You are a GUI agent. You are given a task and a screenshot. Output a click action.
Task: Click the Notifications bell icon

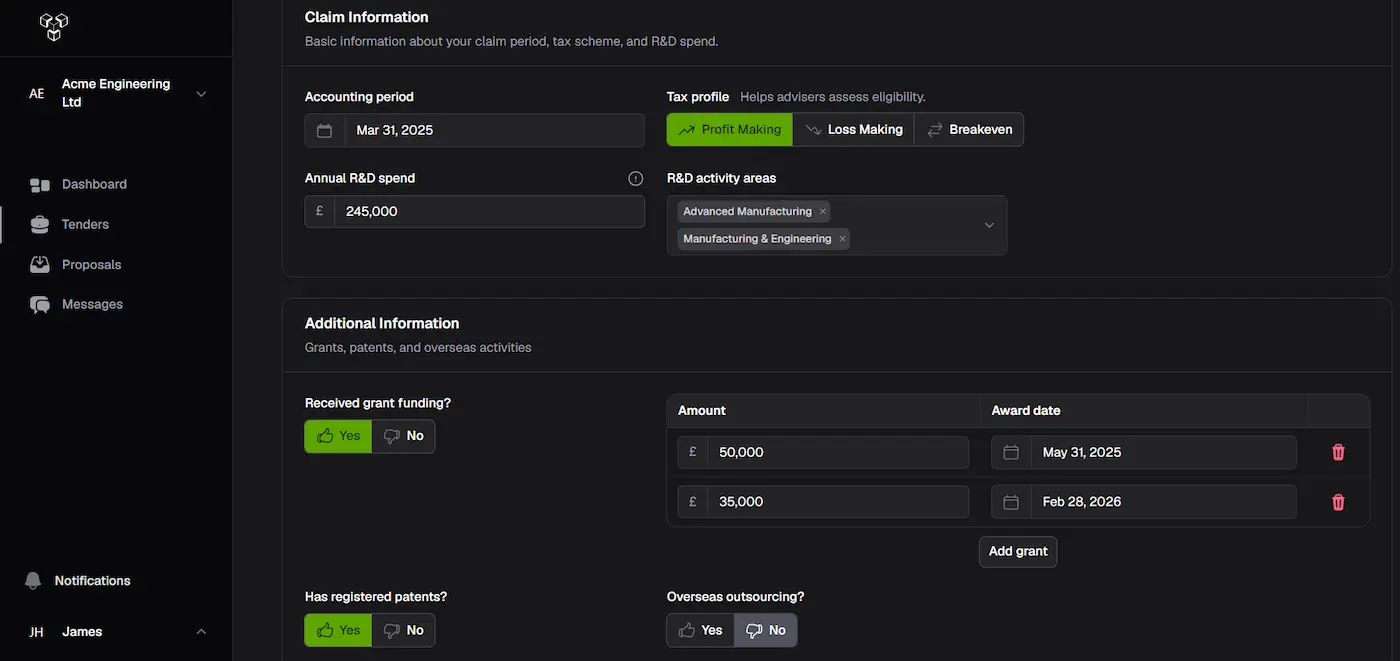33,581
